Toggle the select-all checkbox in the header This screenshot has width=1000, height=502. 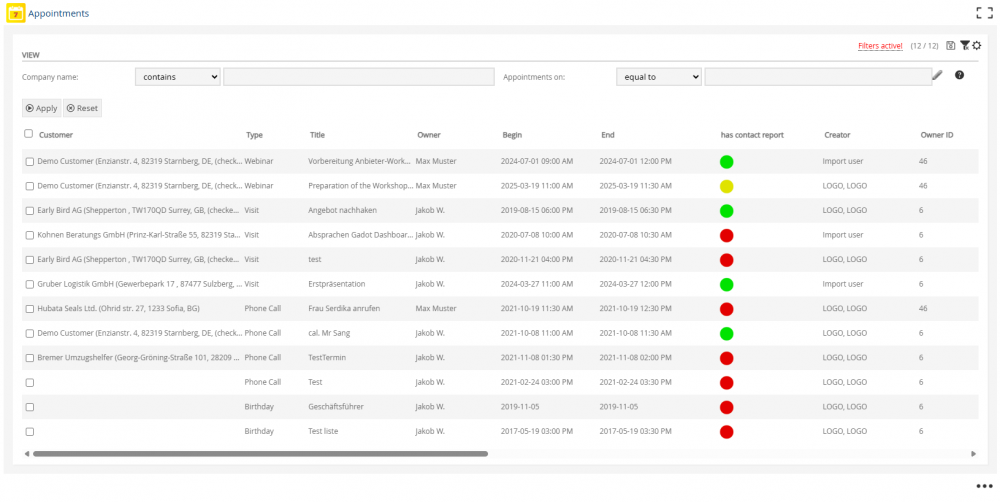point(29,134)
